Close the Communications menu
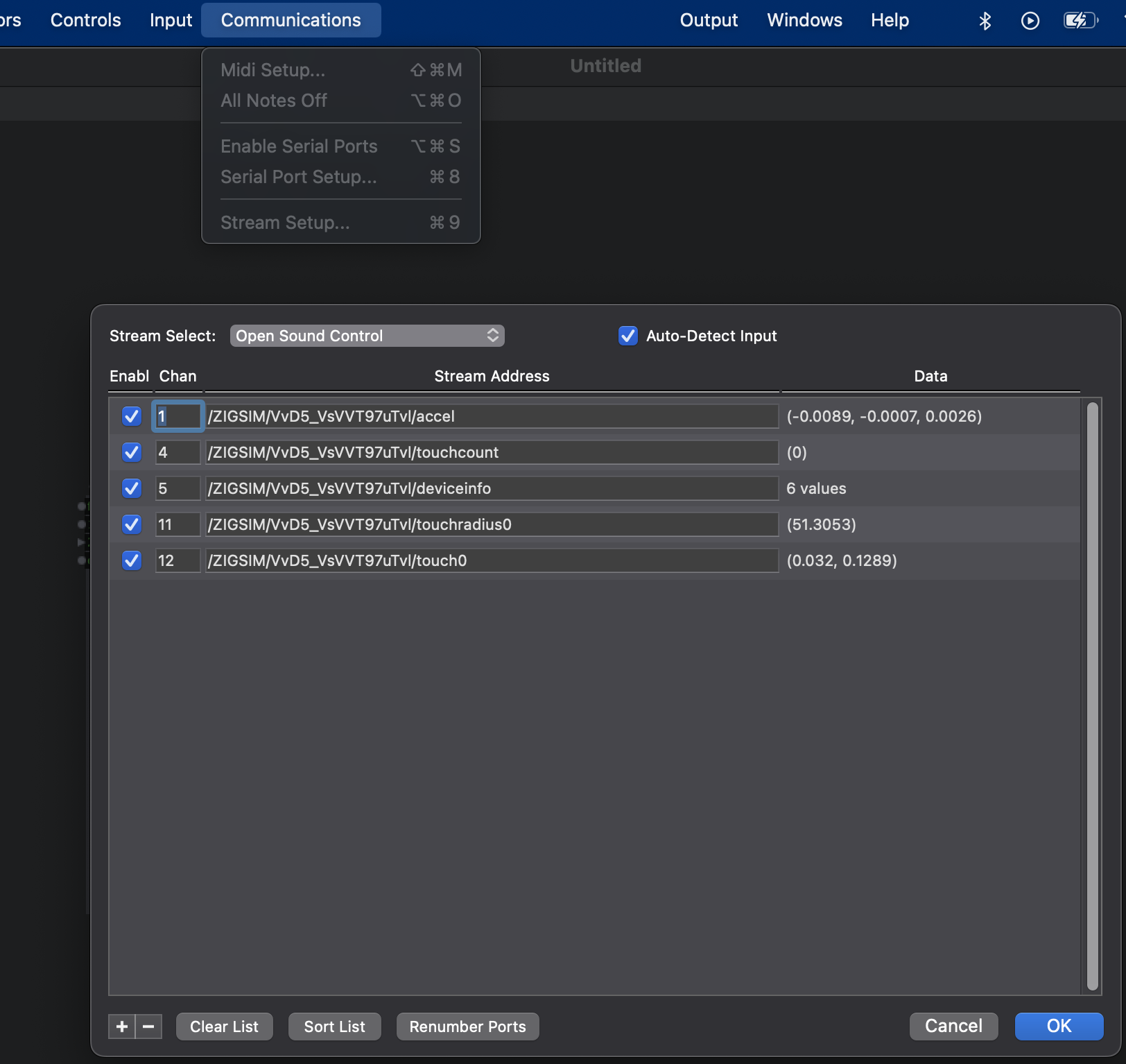This screenshot has height=1064, width=1126. coord(291,20)
